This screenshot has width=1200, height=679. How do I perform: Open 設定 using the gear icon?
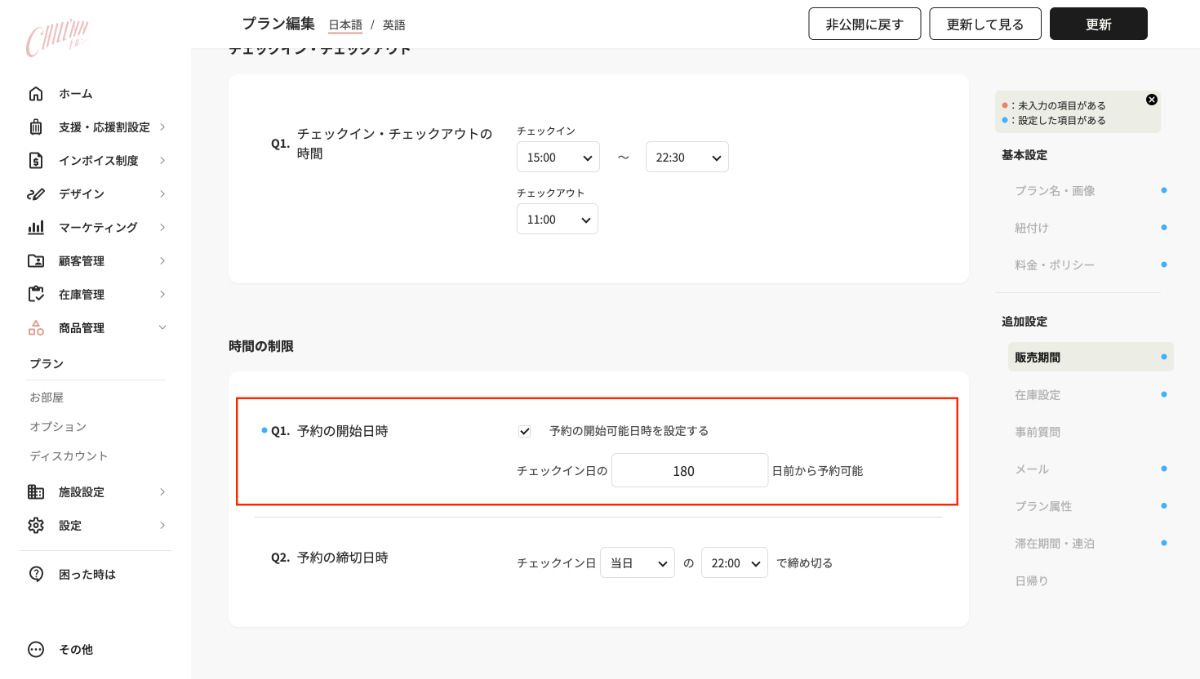[x=36, y=524]
